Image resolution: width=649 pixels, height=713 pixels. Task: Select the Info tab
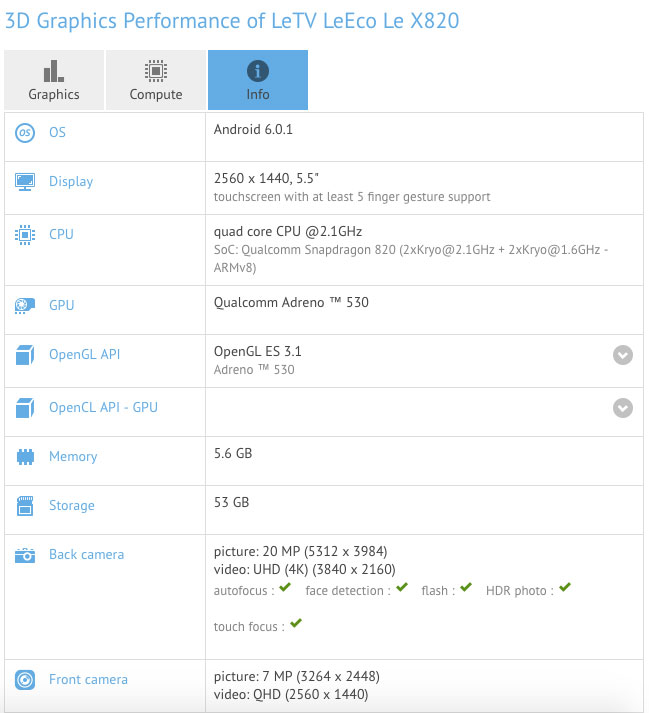click(x=258, y=80)
